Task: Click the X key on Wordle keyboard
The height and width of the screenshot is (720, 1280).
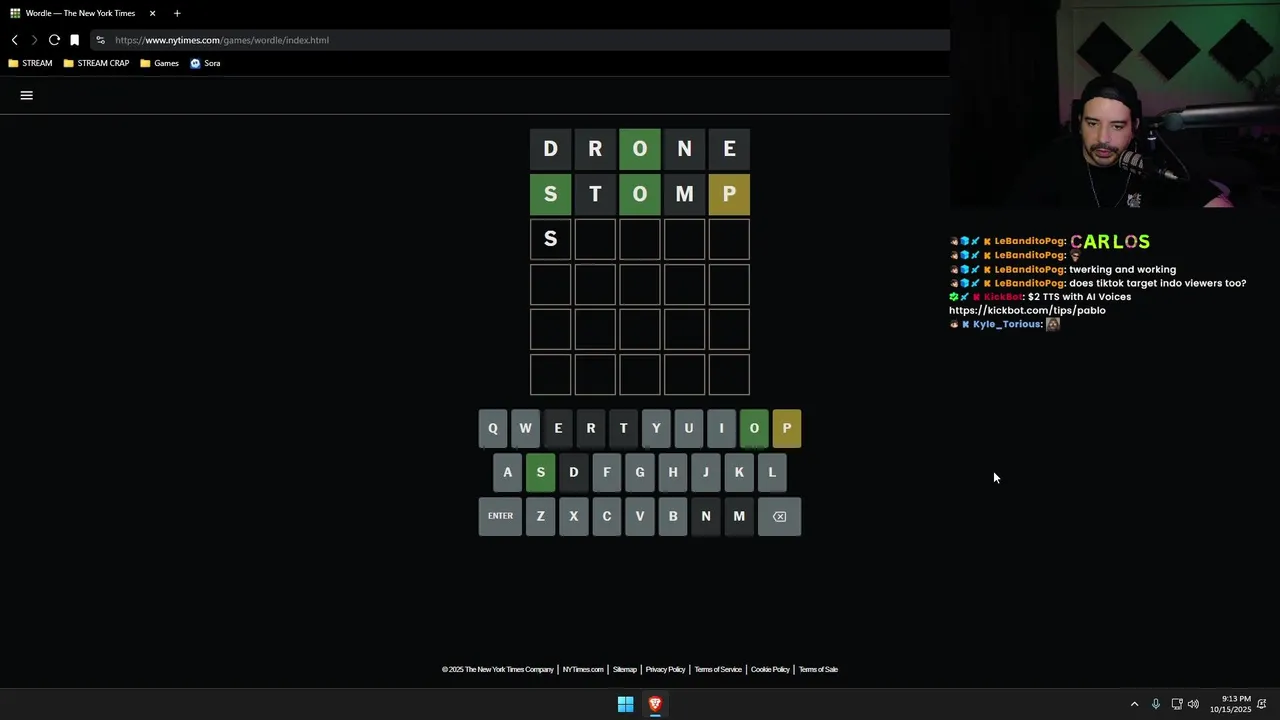Action: [573, 516]
